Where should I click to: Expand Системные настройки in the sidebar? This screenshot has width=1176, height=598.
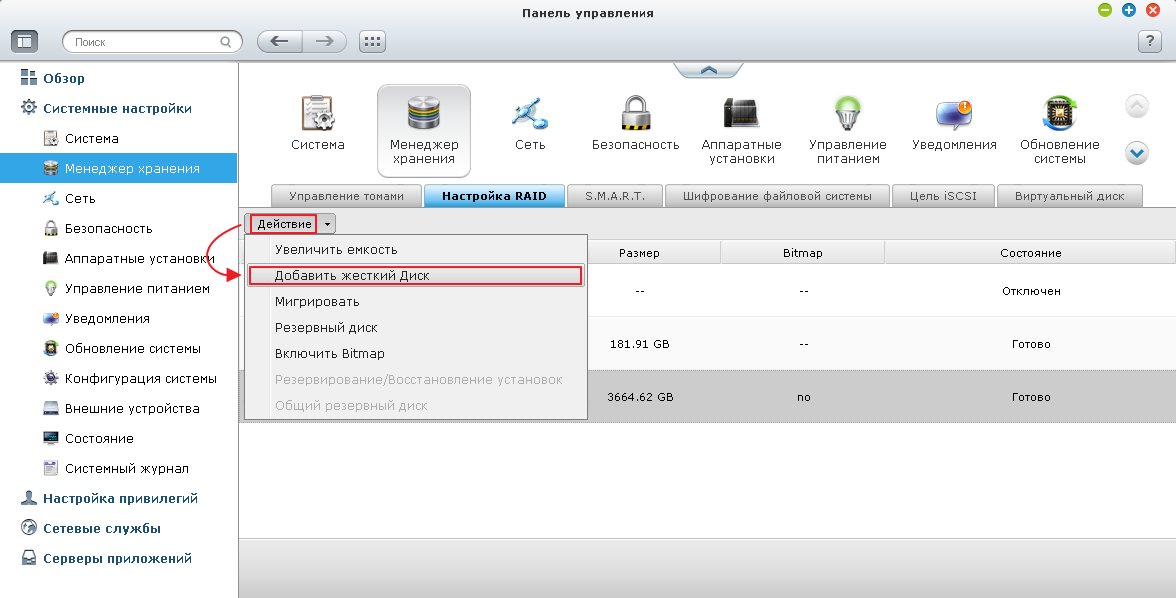tap(118, 108)
